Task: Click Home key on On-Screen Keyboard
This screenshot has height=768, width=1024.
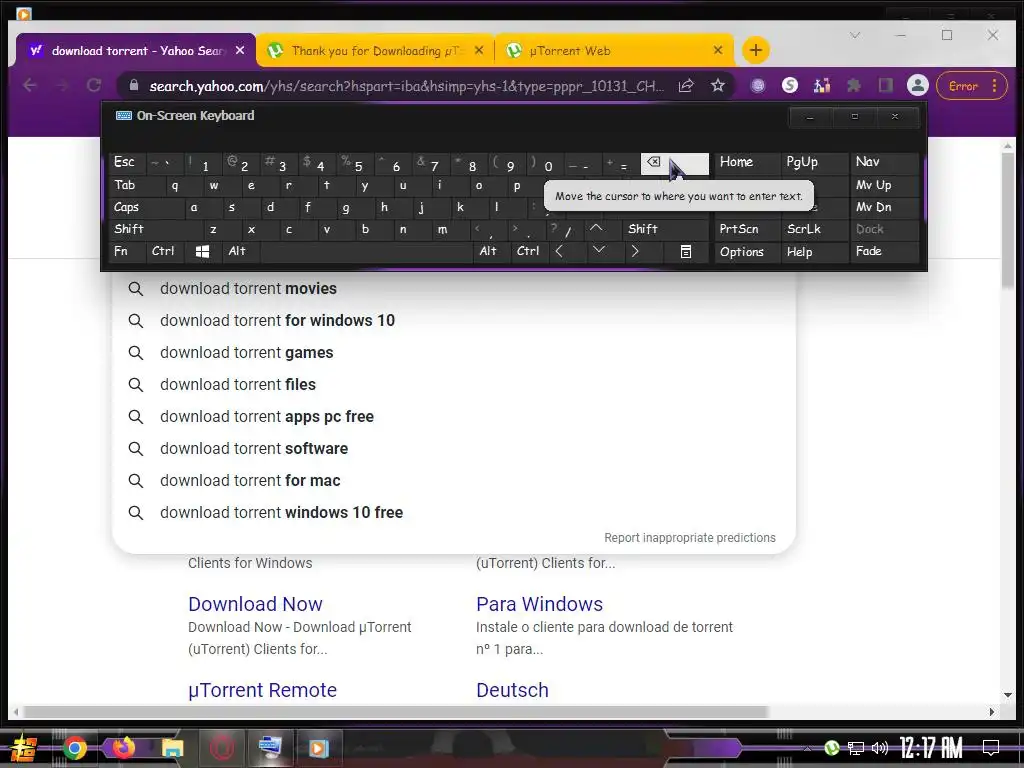Action: pyautogui.click(x=746, y=162)
